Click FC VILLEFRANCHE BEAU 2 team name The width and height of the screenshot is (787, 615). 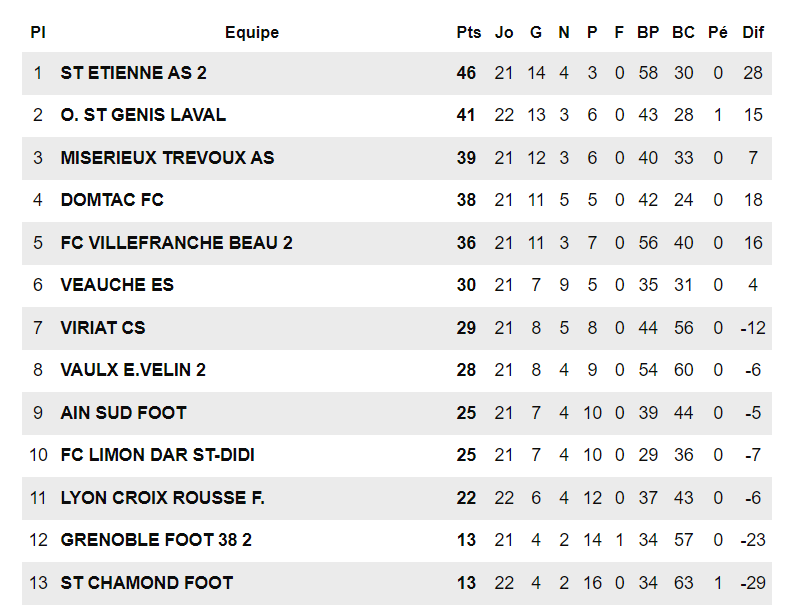click(176, 243)
